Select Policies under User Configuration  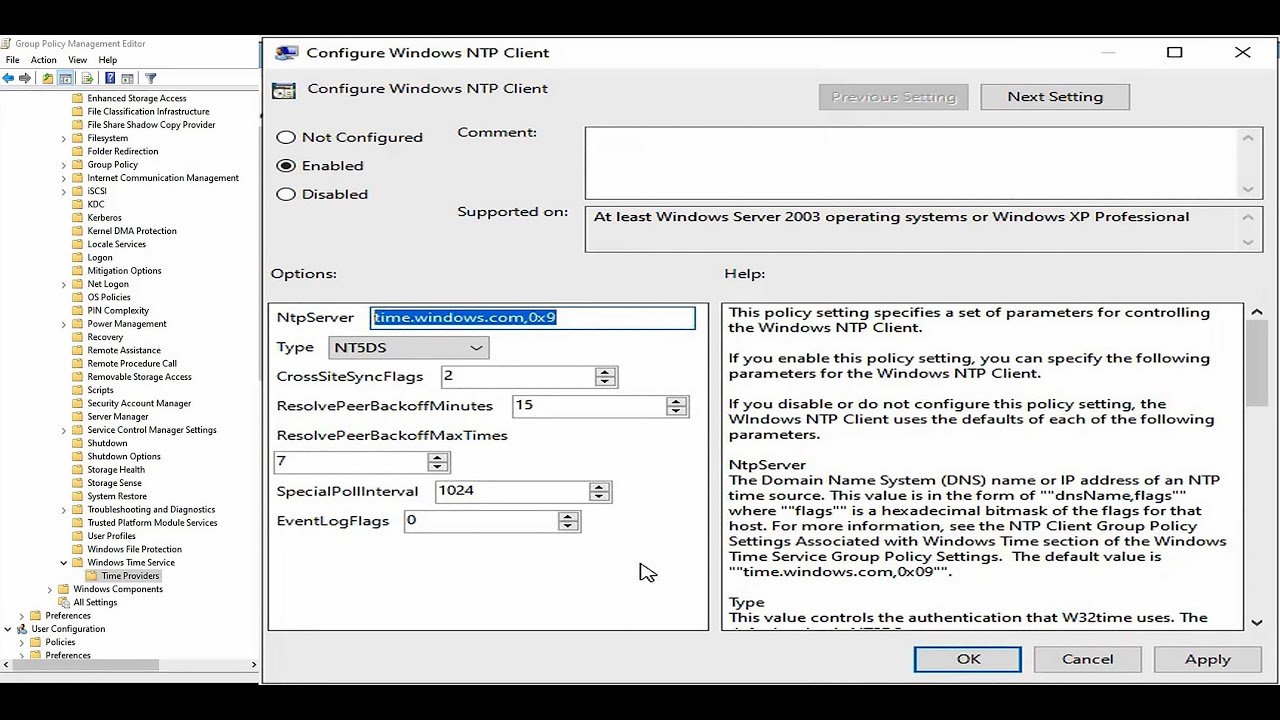(60, 642)
